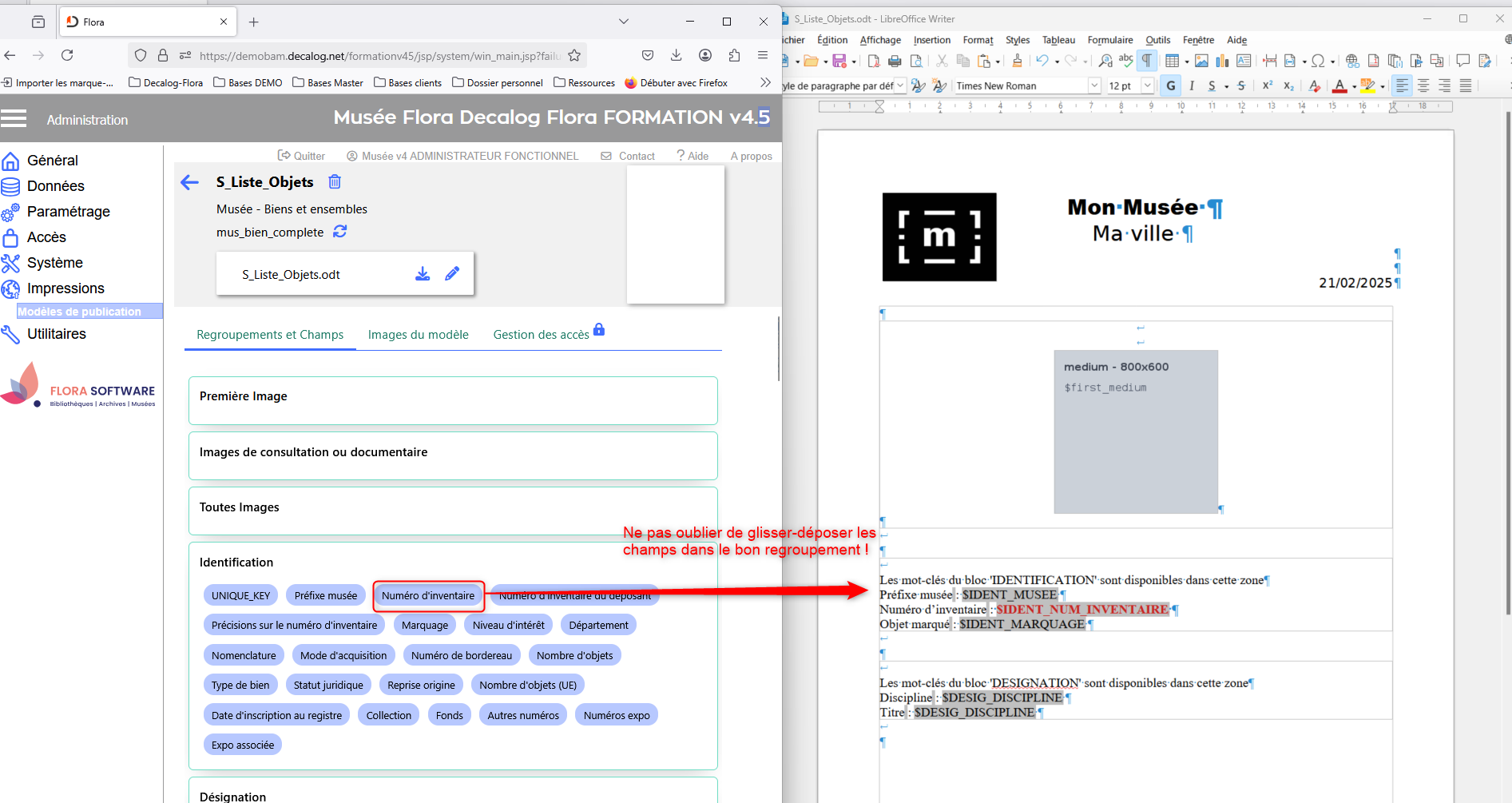Print the document from Writer toolbar
Viewport: 1512px width, 803px height.
pos(895,61)
